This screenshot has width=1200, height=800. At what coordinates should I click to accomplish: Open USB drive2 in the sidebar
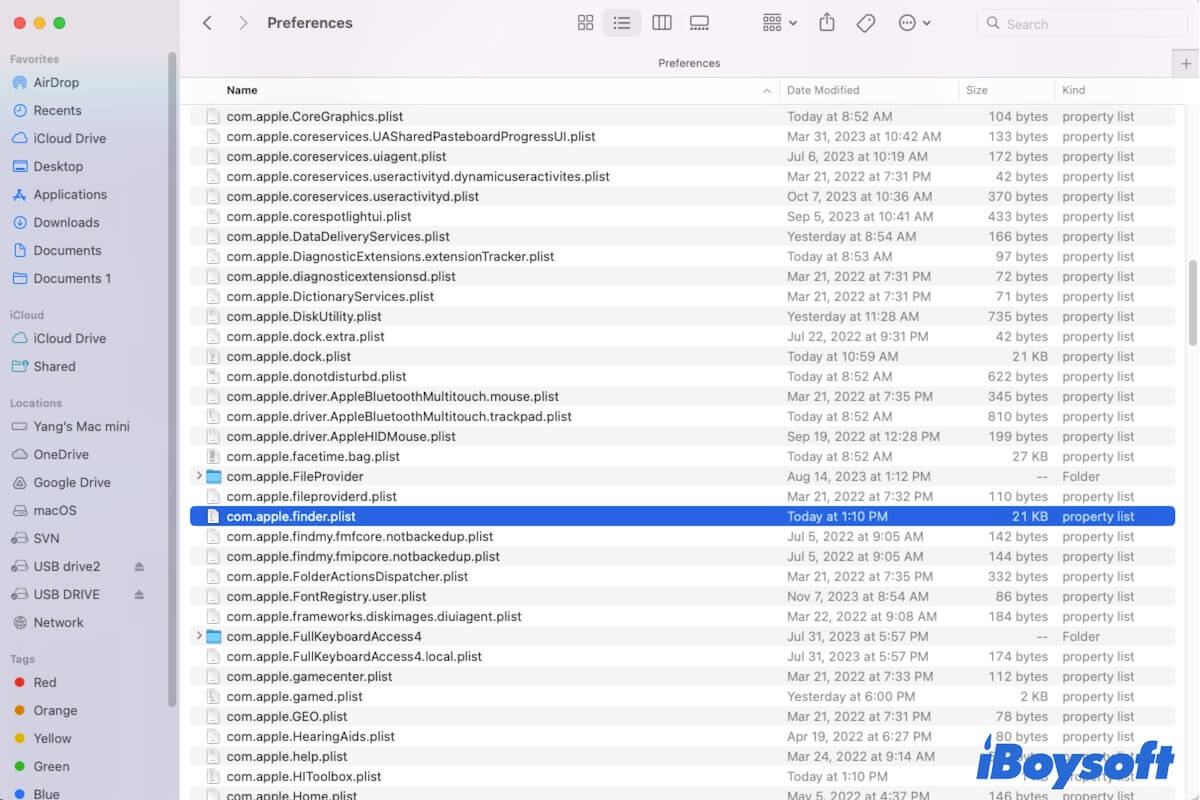67,567
